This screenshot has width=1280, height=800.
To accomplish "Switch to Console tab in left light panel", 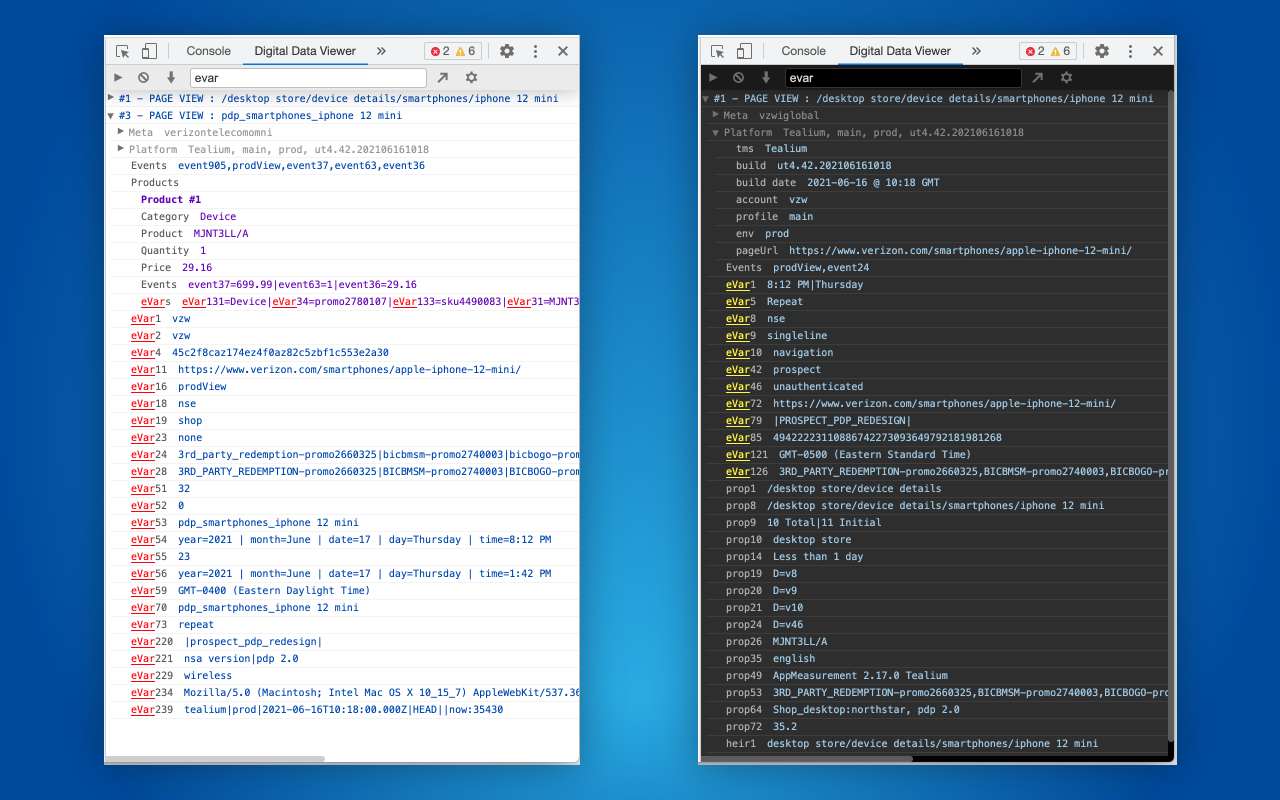I will pos(208,51).
